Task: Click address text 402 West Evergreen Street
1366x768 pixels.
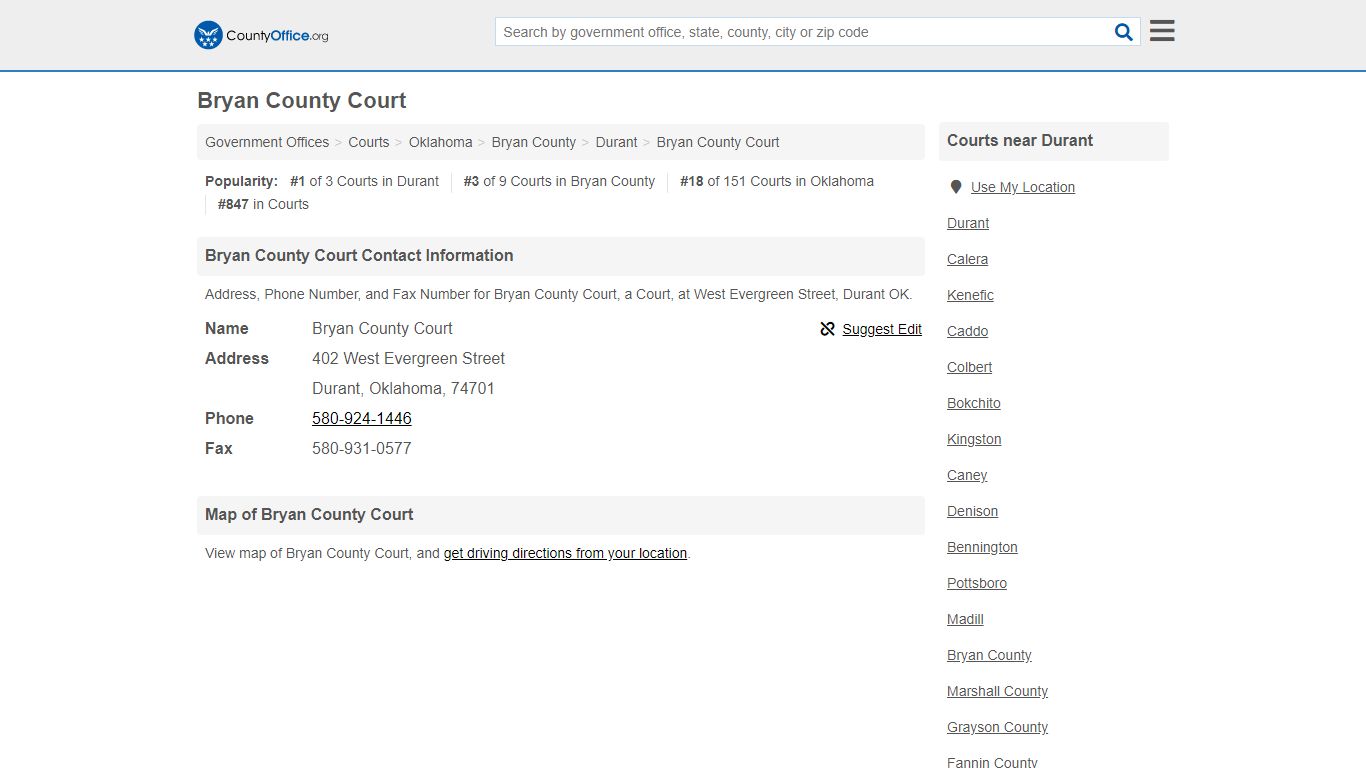Action: 408,358
